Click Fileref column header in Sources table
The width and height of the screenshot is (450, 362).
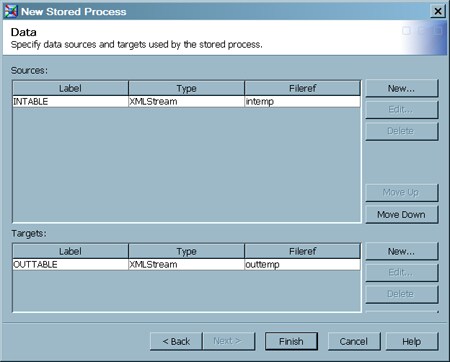click(302, 88)
